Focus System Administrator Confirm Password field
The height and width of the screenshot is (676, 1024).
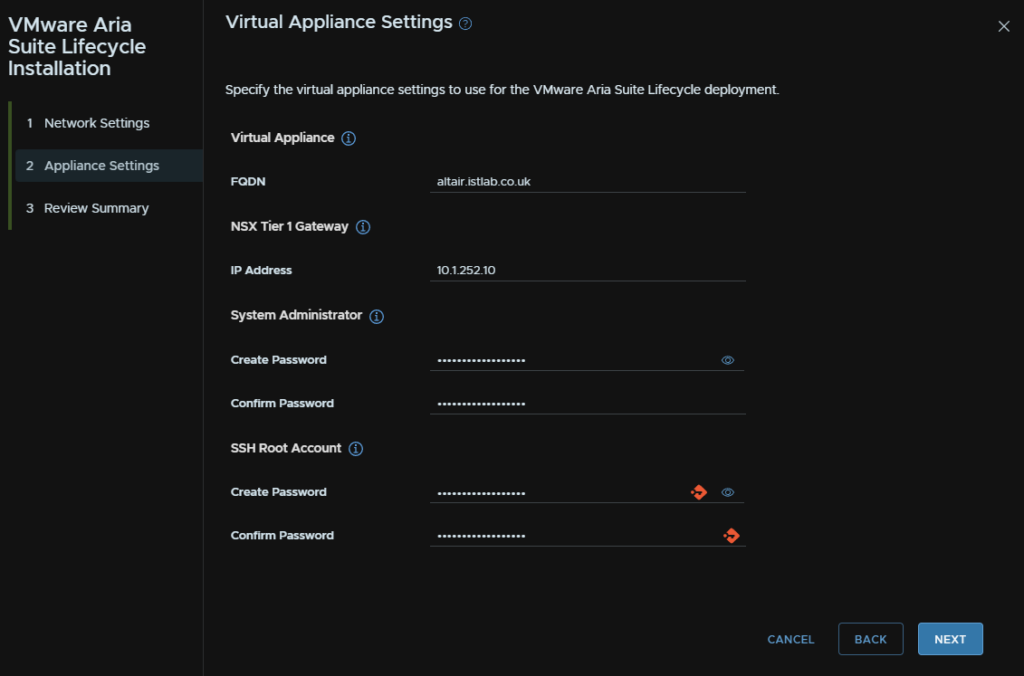tap(588, 404)
